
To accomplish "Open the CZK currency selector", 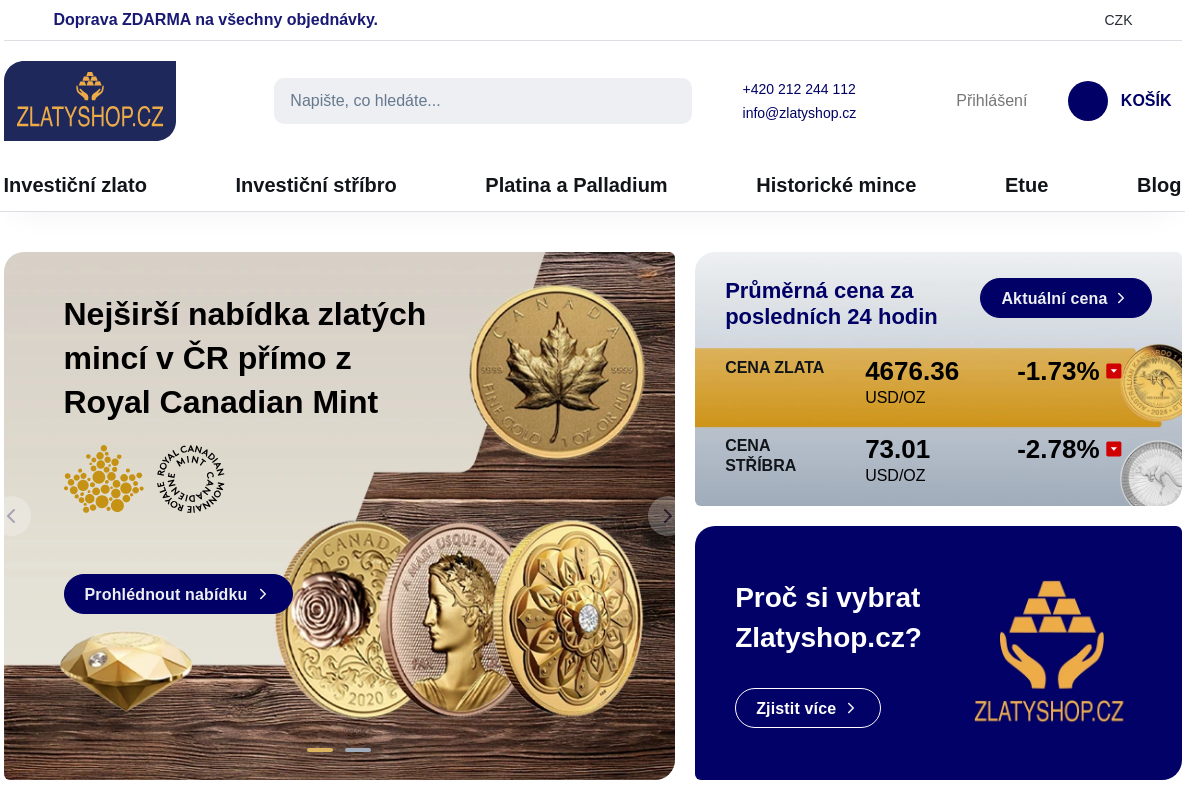I will click(1117, 20).
